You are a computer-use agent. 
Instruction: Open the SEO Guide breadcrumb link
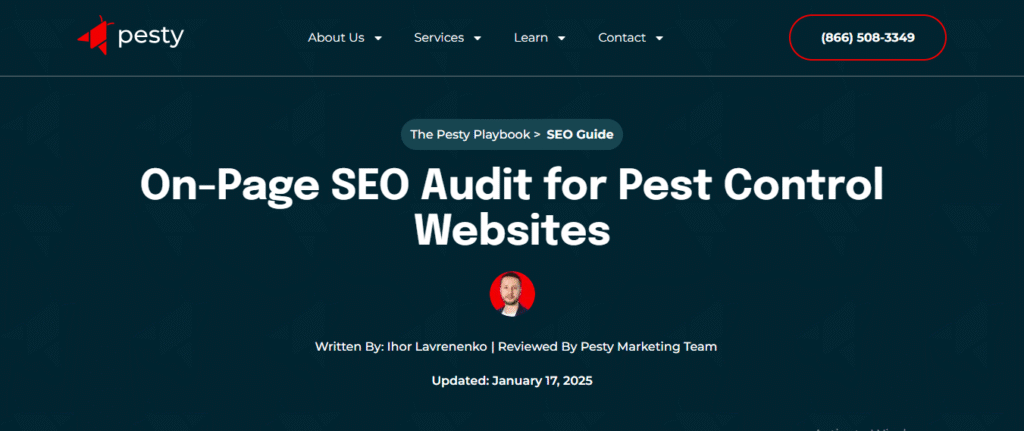[x=580, y=135]
